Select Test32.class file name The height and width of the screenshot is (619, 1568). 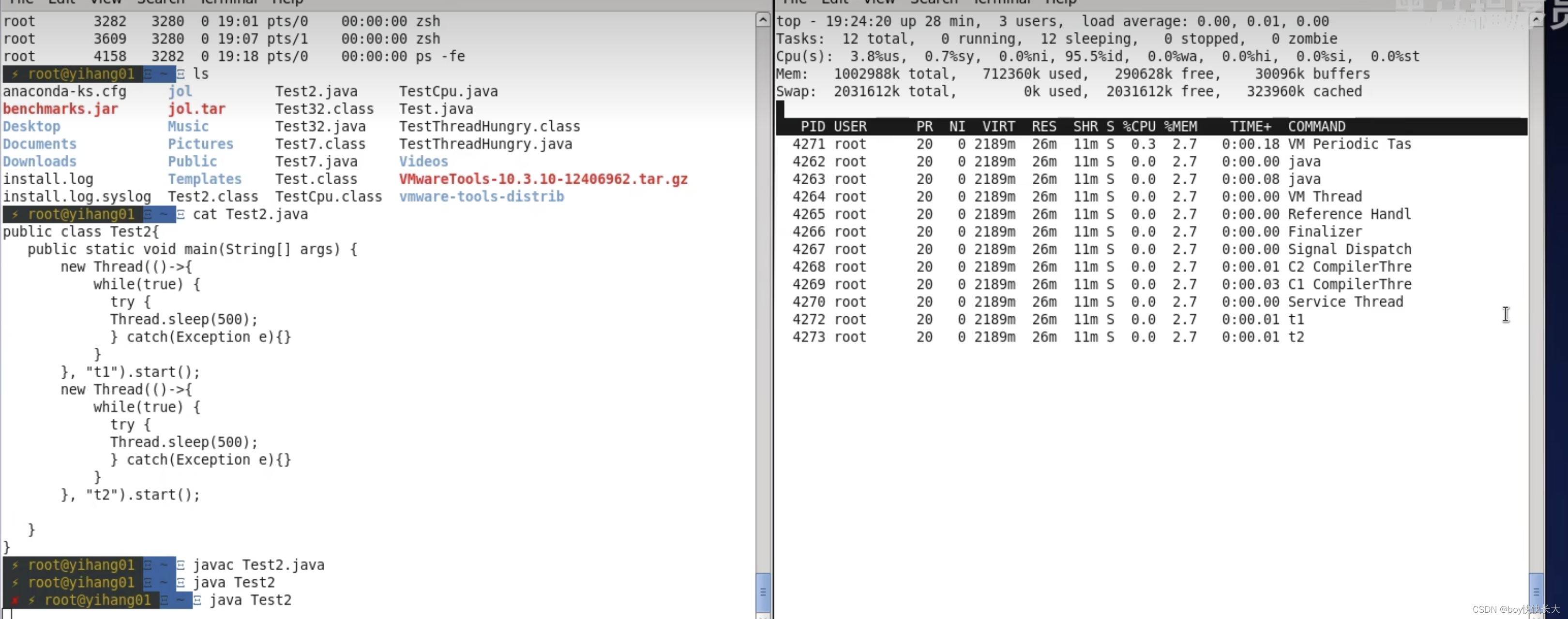click(324, 109)
